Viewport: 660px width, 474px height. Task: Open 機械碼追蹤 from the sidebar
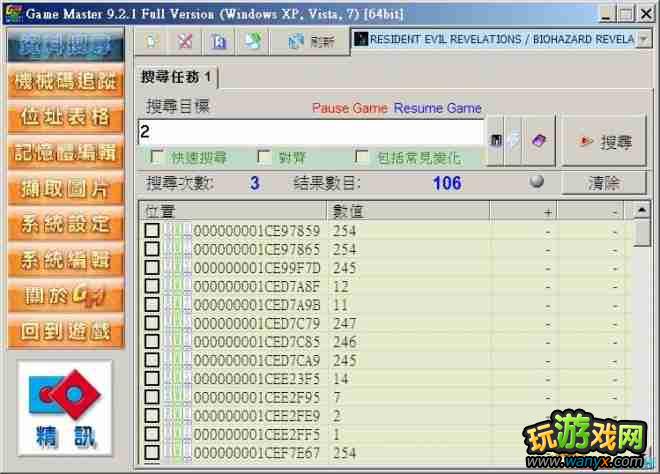[x=65, y=81]
